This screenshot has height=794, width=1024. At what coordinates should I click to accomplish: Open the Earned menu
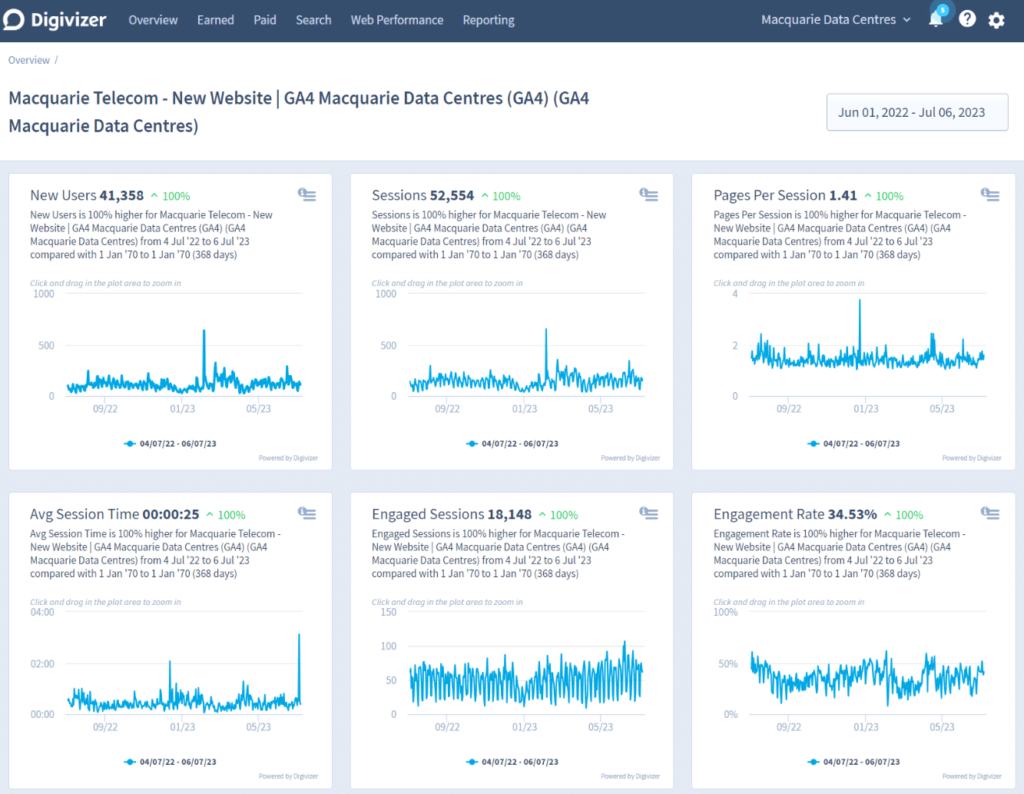click(x=216, y=20)
